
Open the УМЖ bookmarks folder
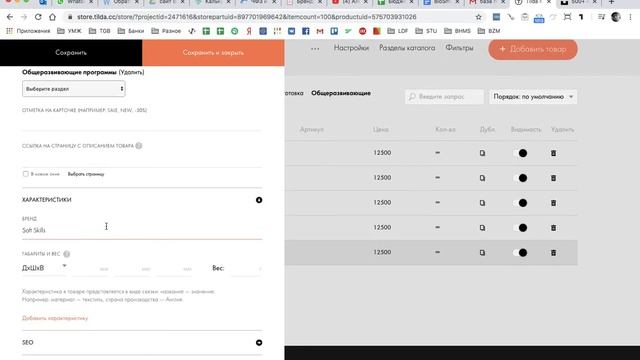[69, 31]
